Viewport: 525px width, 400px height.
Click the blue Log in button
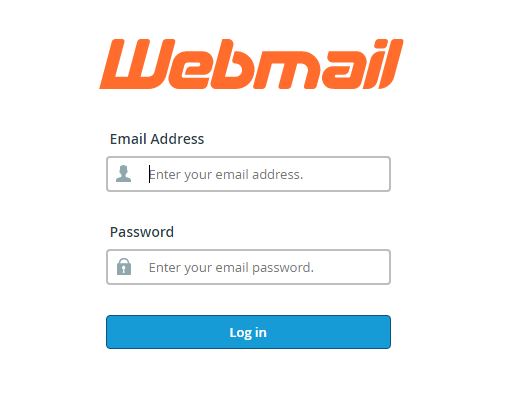[x=248, y=332]
